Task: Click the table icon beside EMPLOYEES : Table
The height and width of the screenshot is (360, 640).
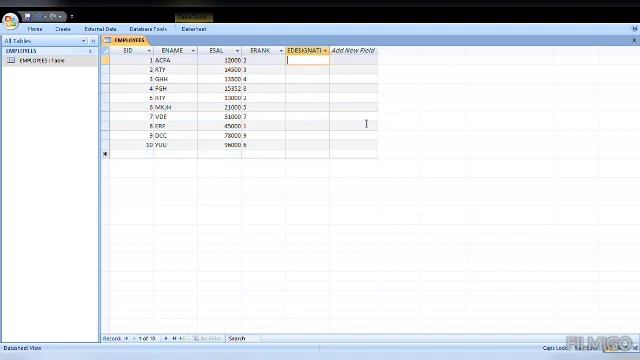Action: click(11, 60)
